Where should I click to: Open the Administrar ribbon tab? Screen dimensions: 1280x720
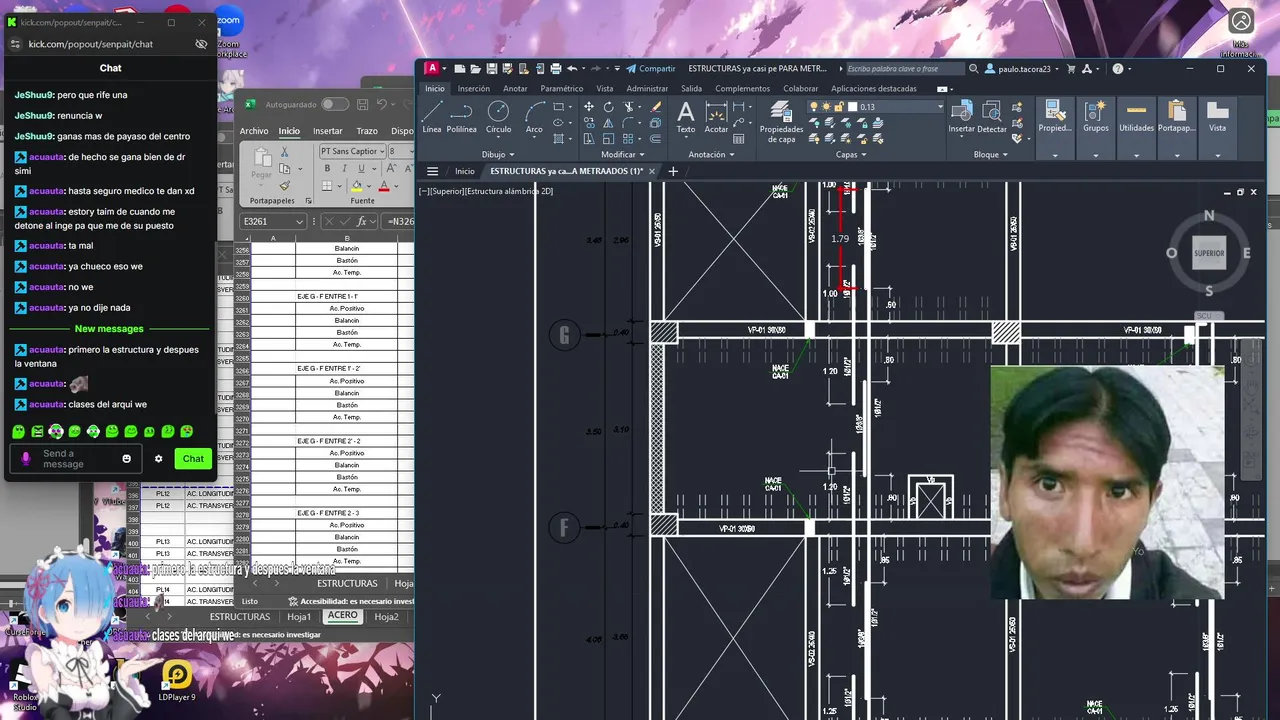tap(647, 88)
